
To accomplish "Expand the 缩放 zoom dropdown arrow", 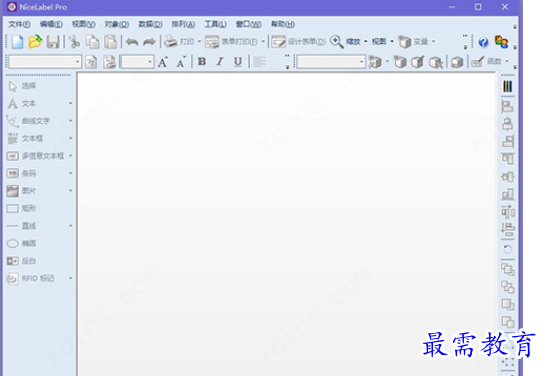I will (366, 42).
